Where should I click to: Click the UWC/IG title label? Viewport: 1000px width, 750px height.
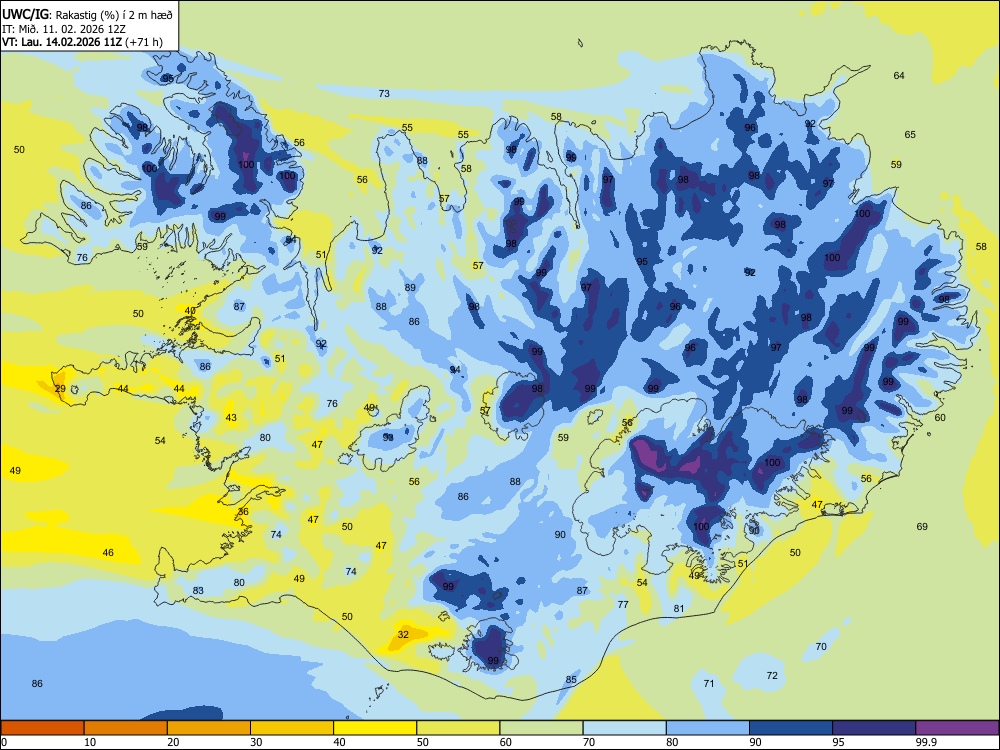(24, 14)
